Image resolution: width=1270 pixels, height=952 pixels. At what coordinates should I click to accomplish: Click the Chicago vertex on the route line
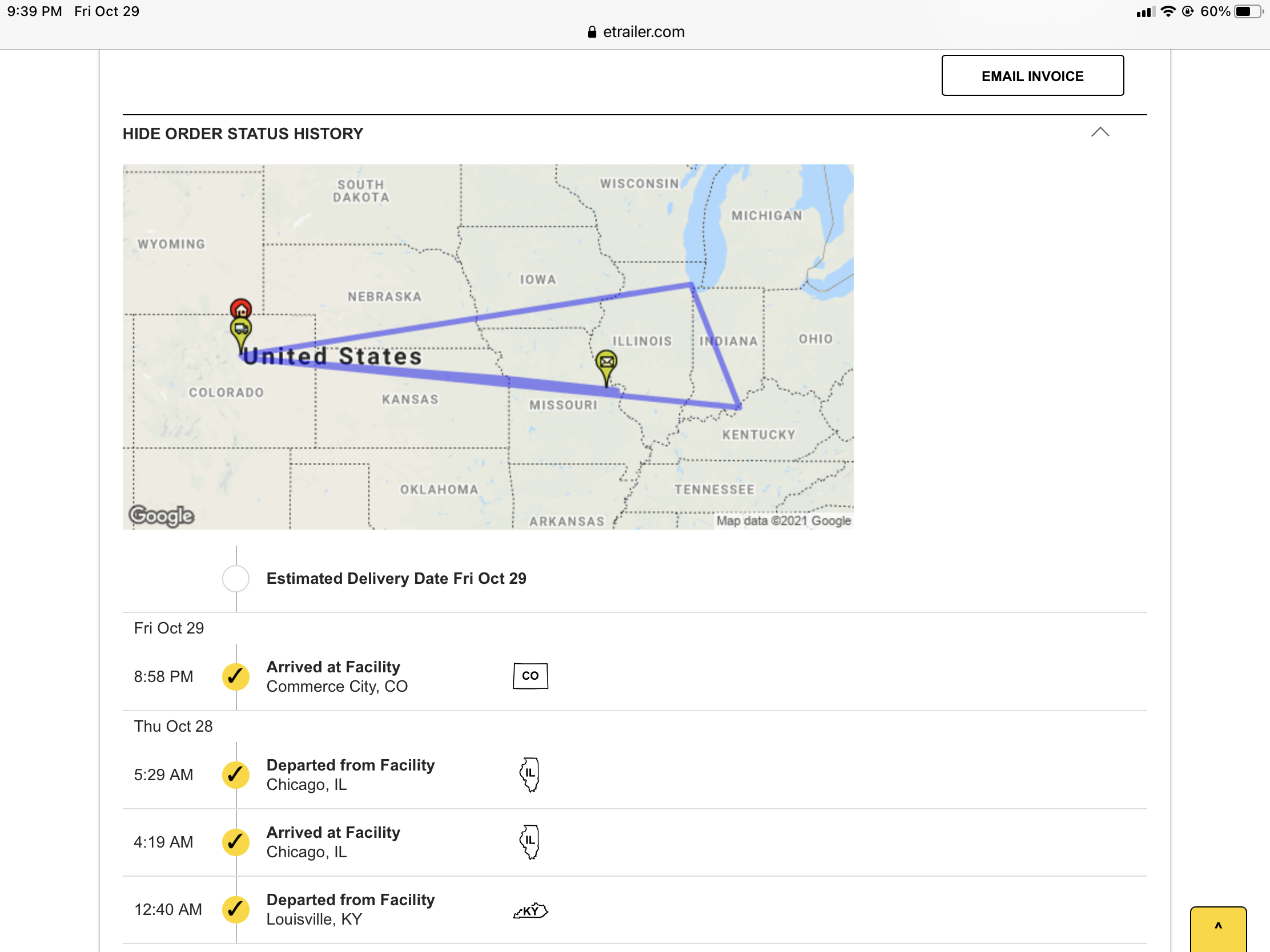[x=692, y=285]
